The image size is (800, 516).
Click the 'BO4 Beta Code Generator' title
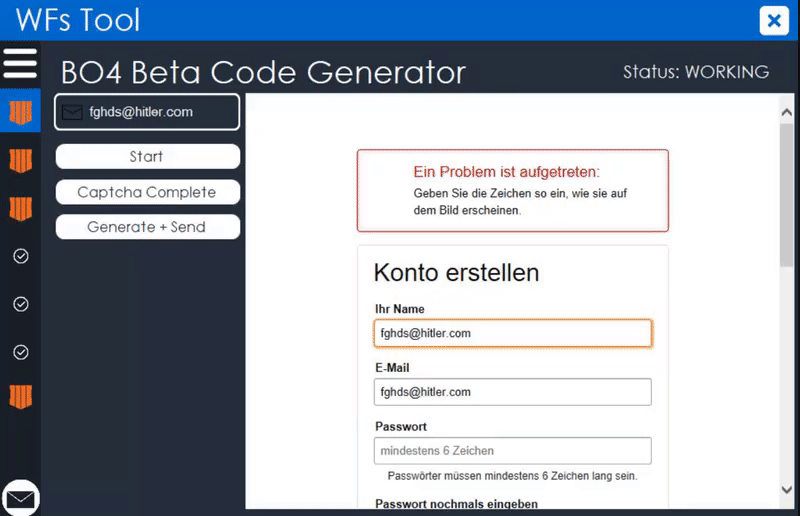[263, 72]
